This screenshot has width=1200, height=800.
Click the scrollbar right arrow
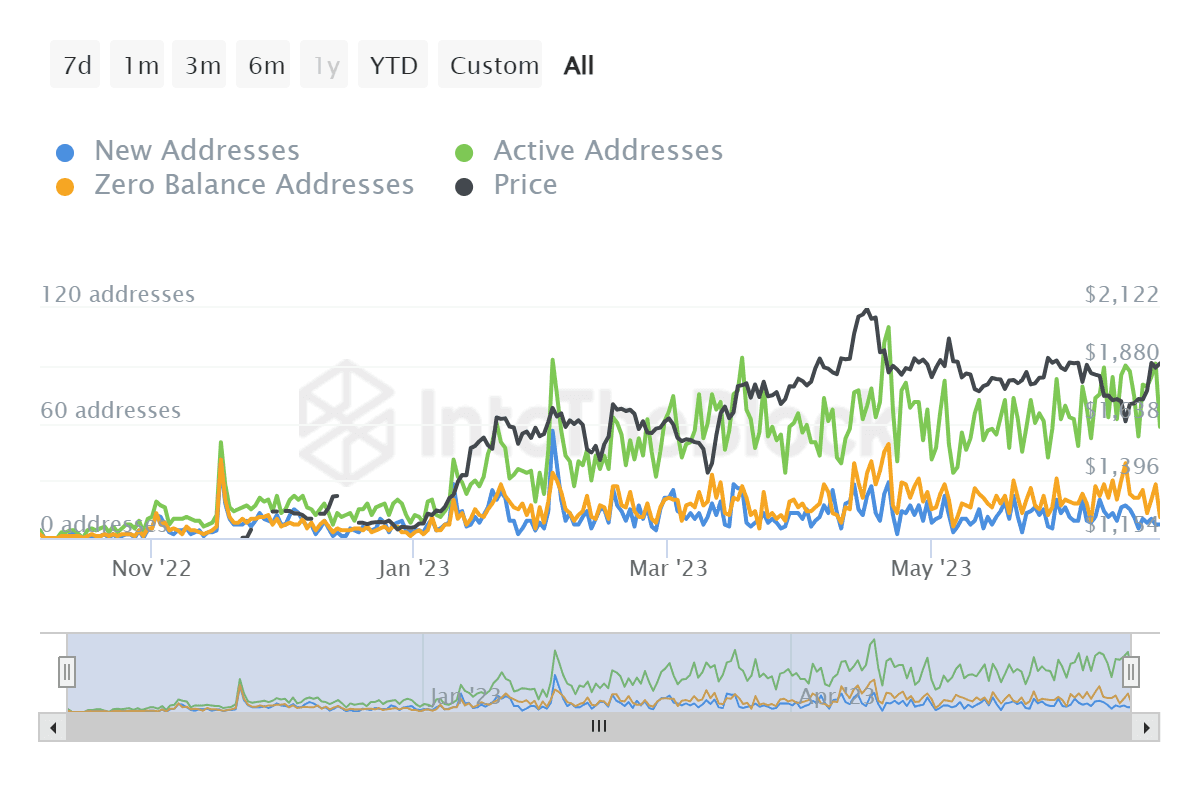pyautogui.click(x=1147, y=727)
